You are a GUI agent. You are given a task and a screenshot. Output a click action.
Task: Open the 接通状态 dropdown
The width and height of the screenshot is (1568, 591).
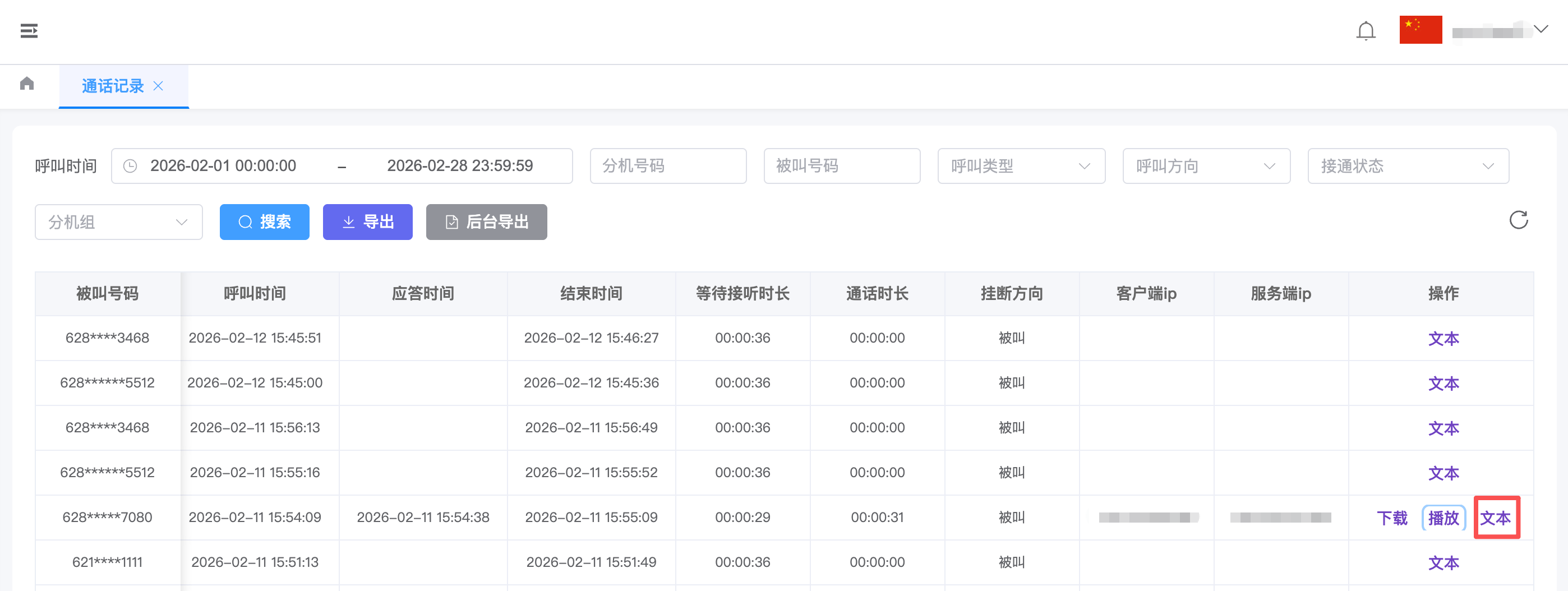pos(1407,166)
